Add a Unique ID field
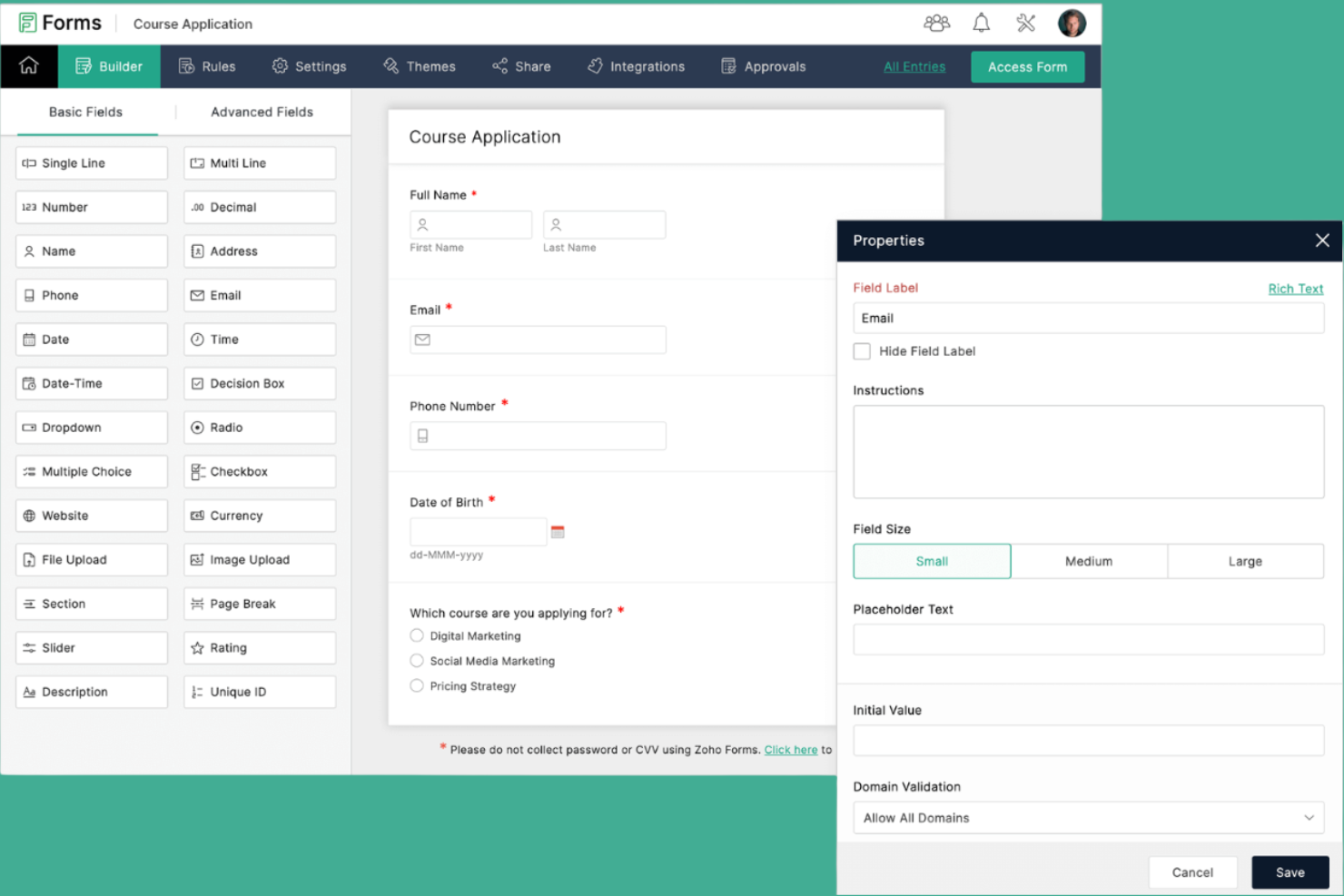1344x896 pixels. pos(260,692)
